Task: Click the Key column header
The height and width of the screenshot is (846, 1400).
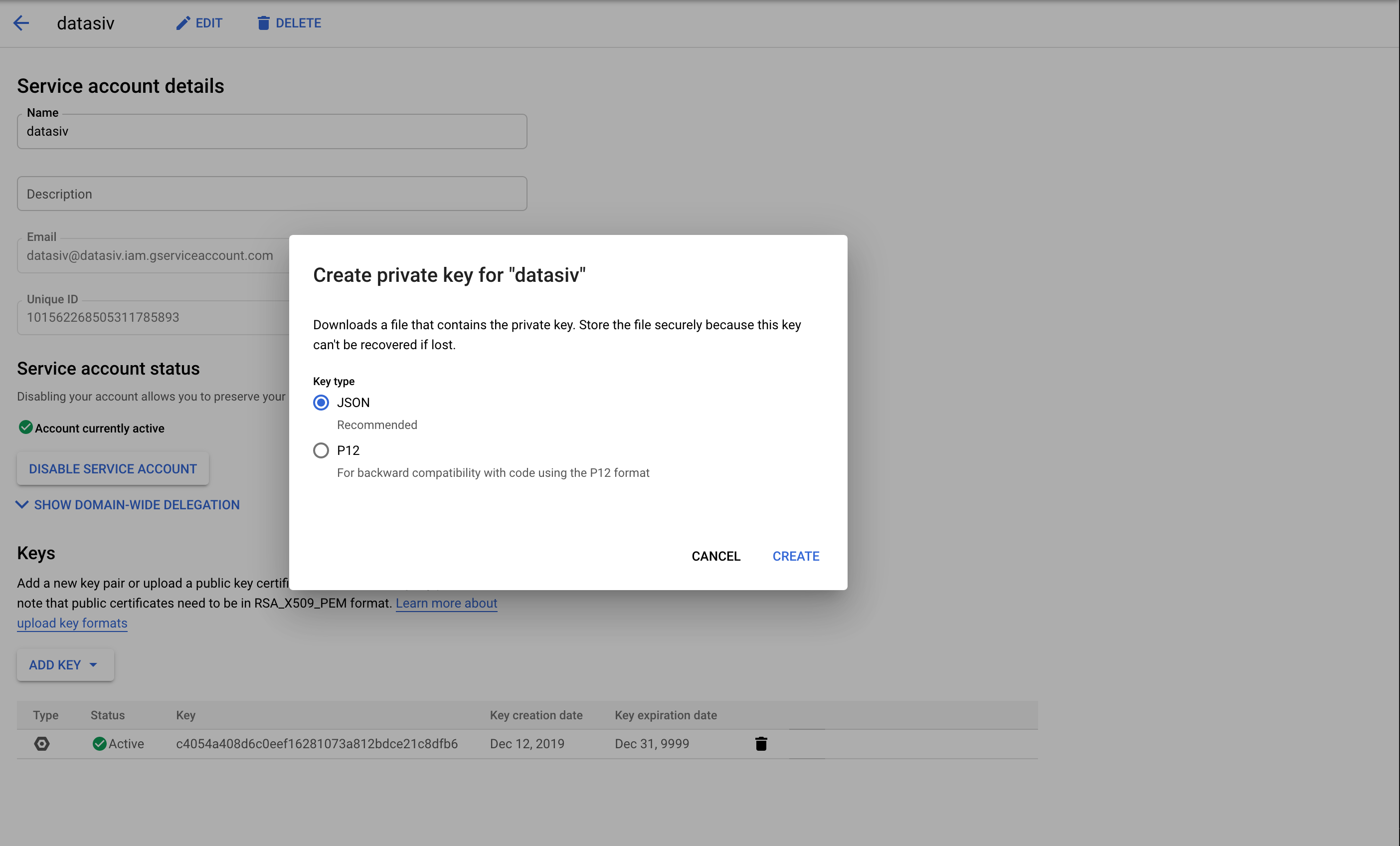Action: point(186,715)
